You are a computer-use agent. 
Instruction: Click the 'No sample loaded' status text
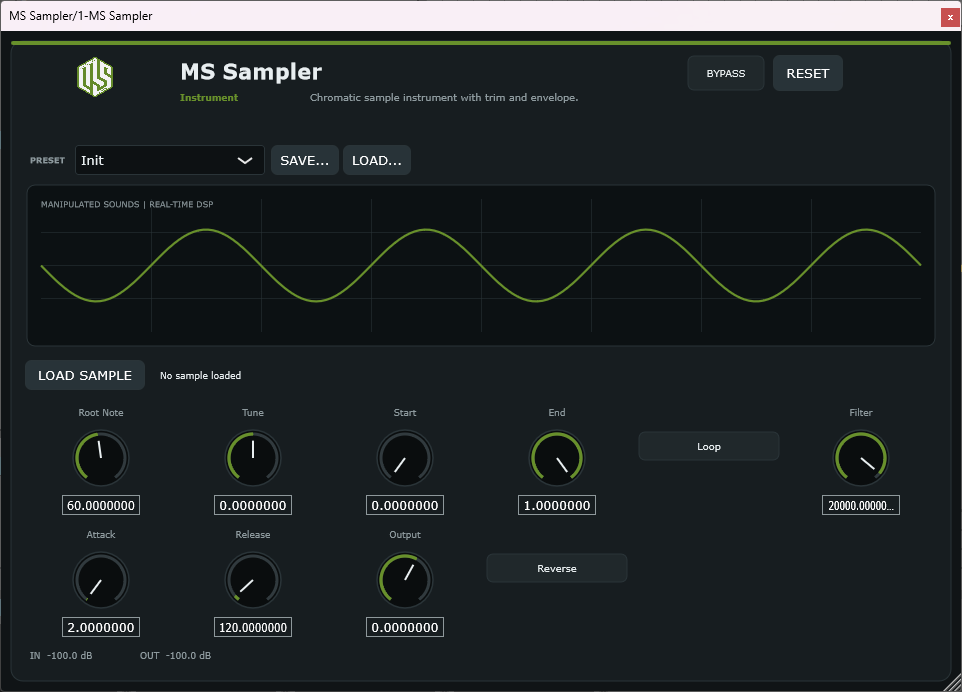(201, 375)
